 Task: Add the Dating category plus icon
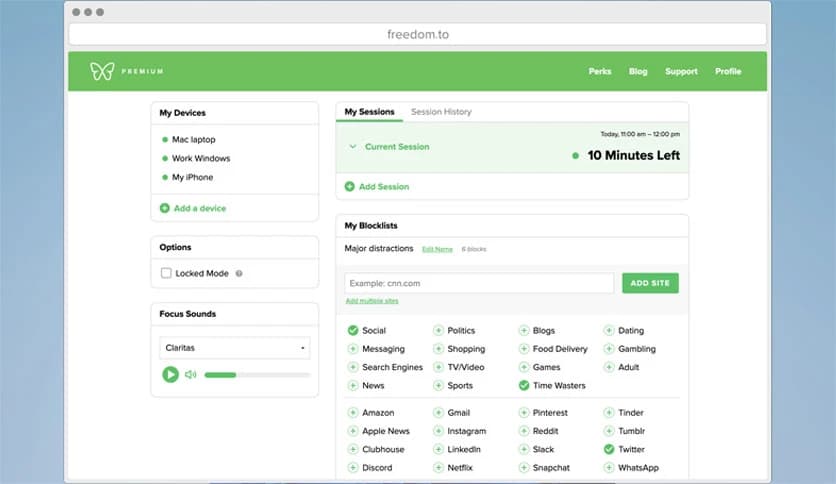(609, 330)
